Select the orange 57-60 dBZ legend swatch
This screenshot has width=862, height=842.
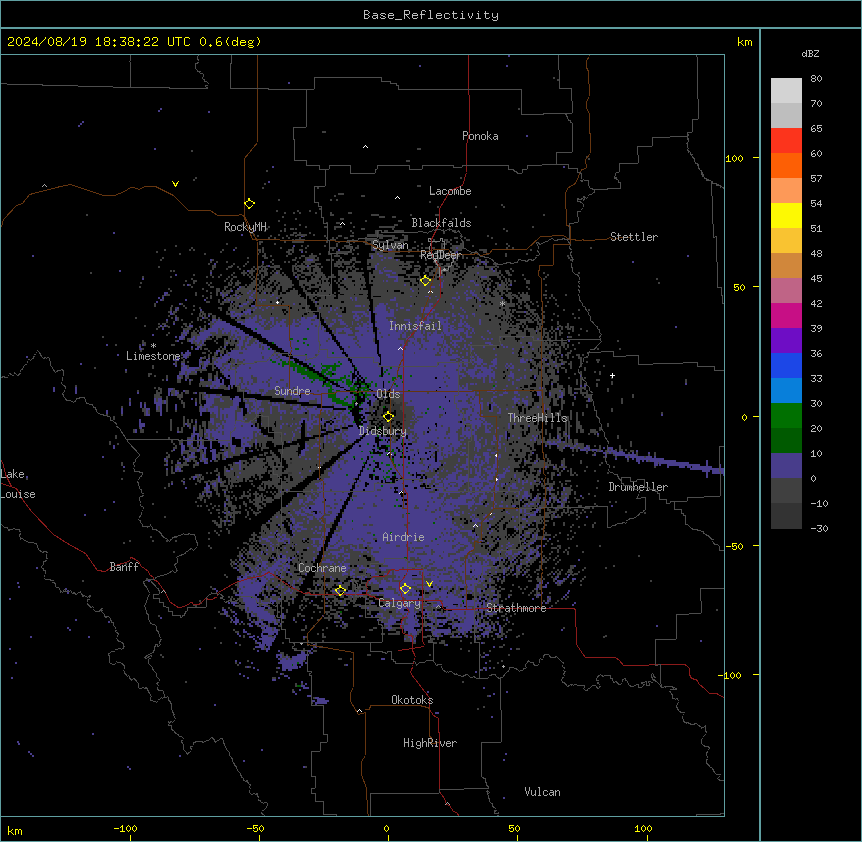[x=786, y=165]
